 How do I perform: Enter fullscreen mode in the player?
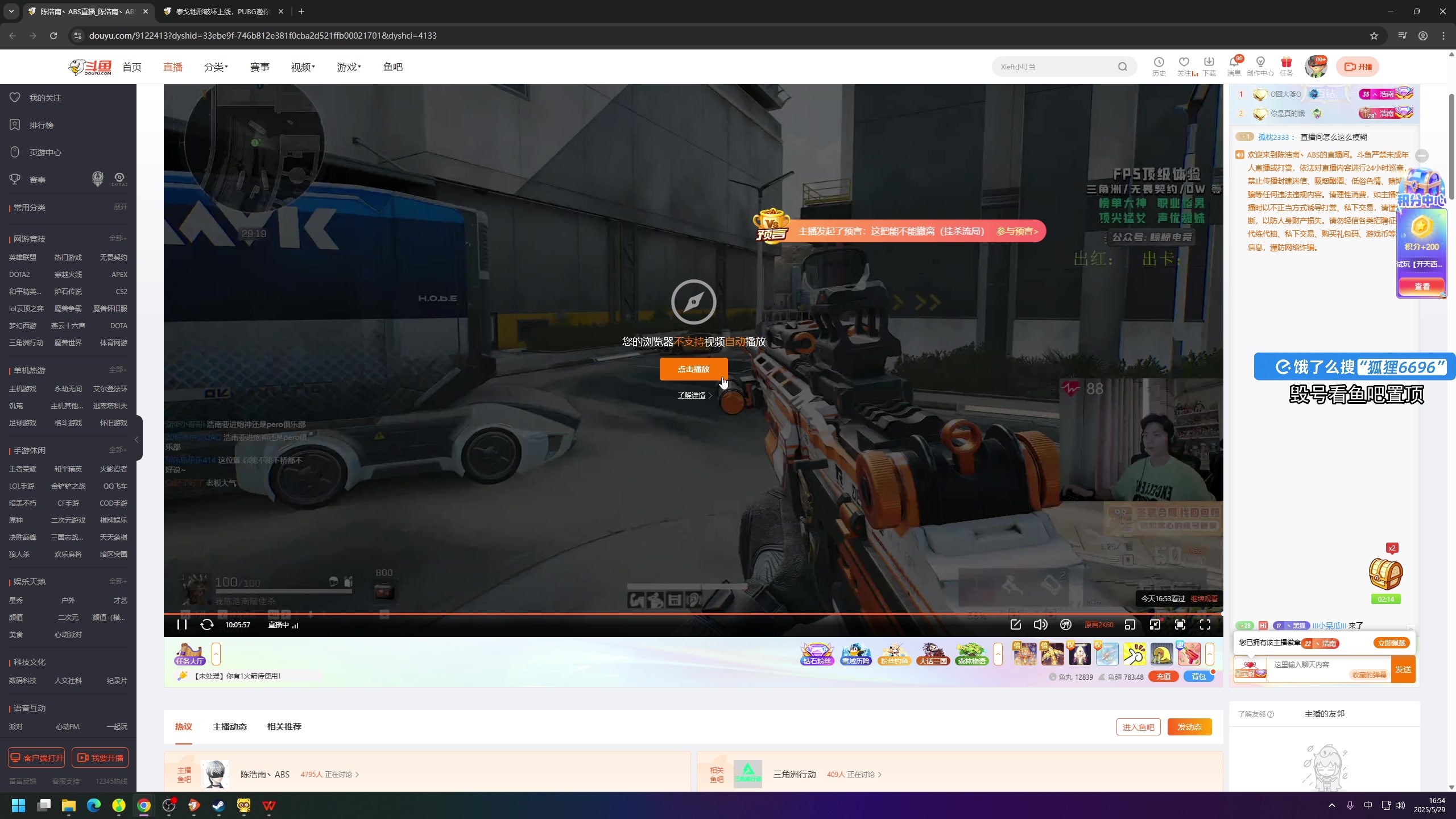click(x=1205, y=624)
